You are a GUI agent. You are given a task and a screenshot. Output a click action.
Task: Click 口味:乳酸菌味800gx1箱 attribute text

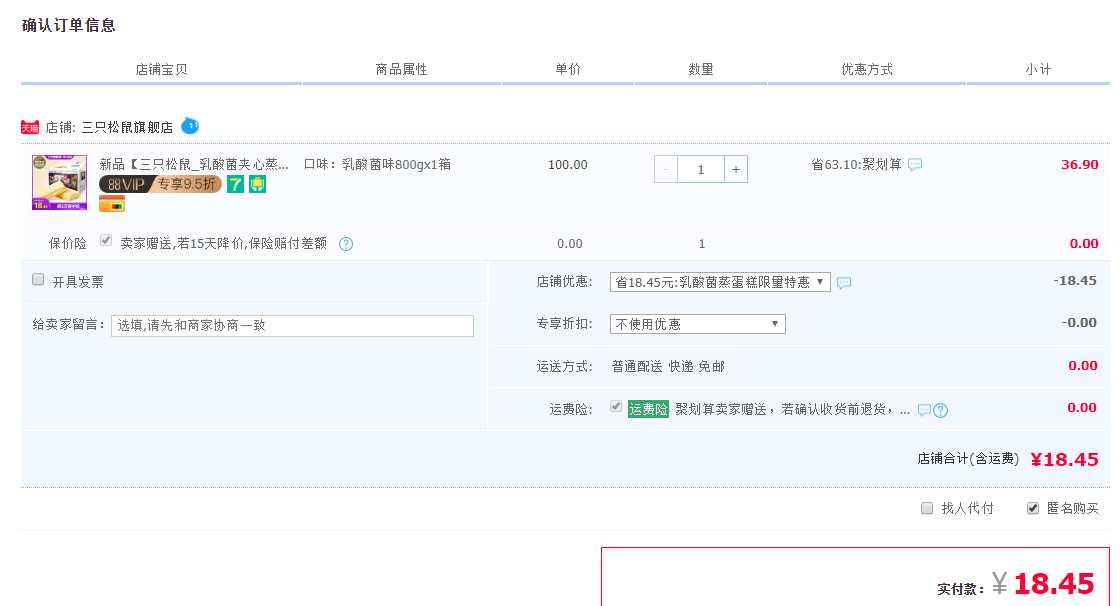pos(377,164)
